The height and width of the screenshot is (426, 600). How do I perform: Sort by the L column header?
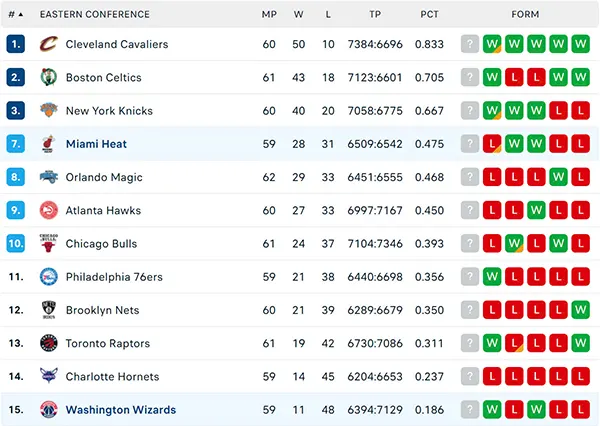328,15
